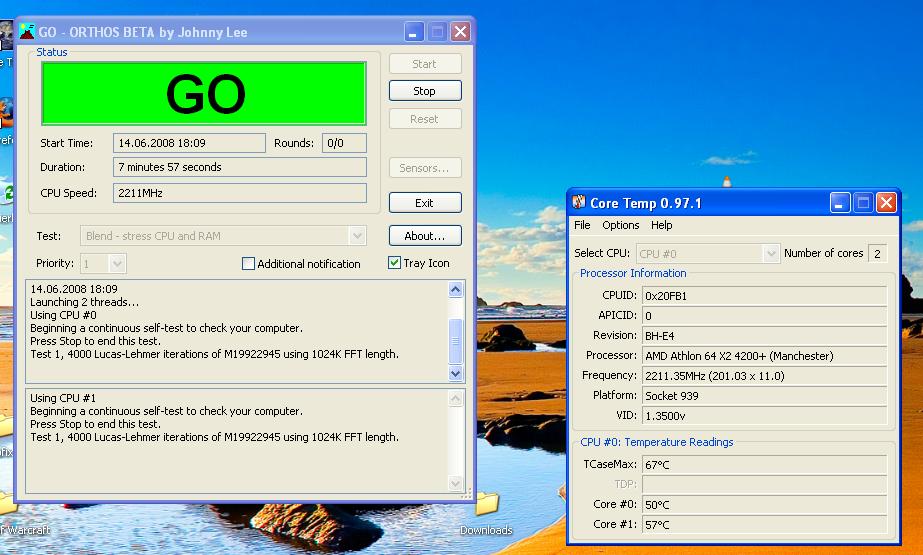
Task: Click the VID value 1.3500v
Action: [x=764, y=416]
